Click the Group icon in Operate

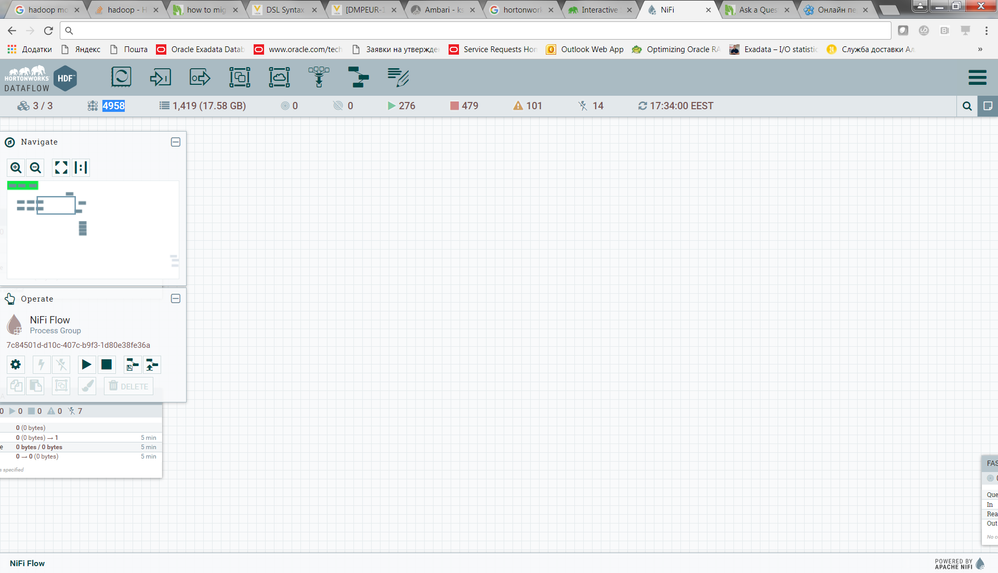[61, 386]
